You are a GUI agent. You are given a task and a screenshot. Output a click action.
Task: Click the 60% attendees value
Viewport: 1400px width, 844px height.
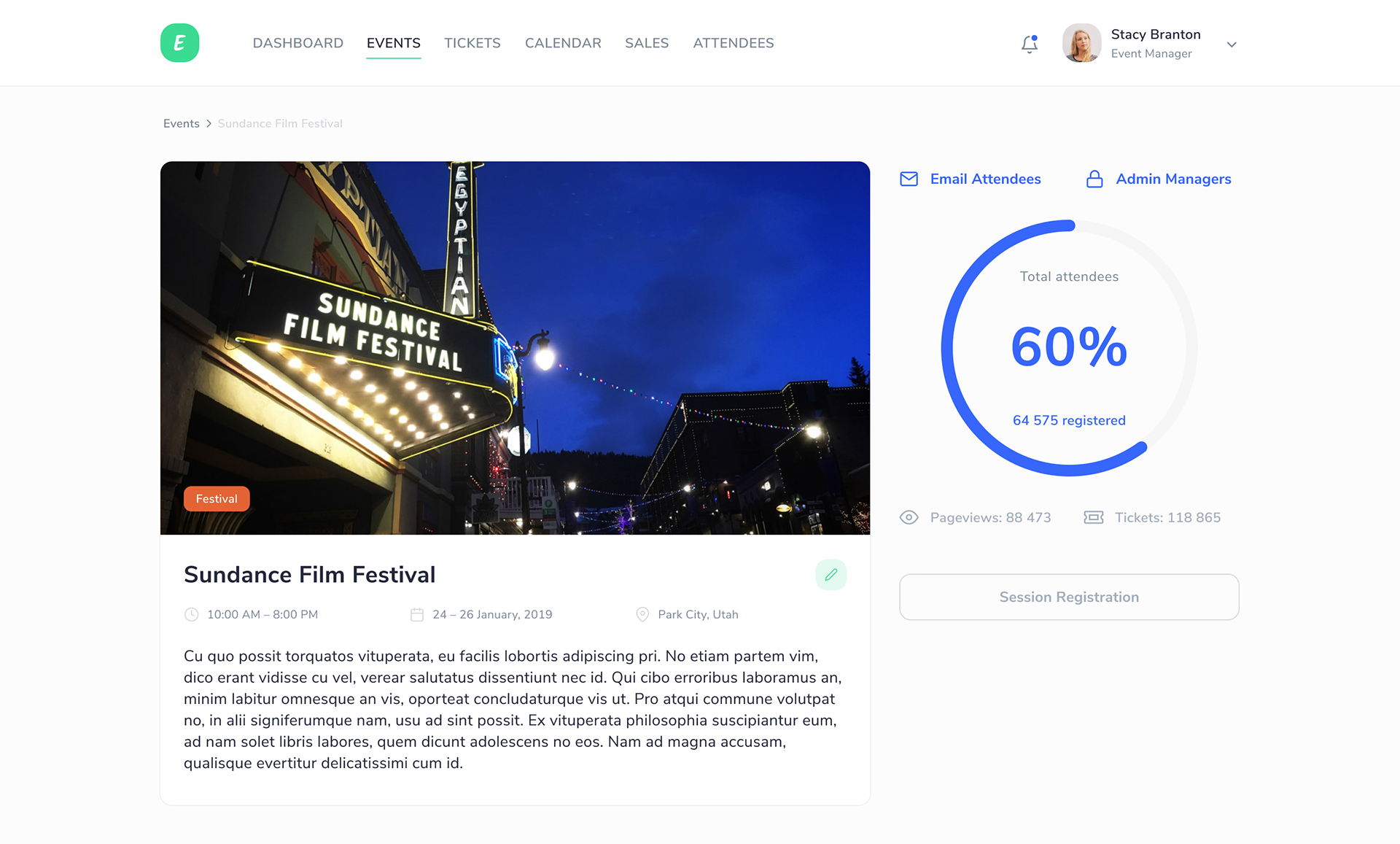coord(1069,346)
